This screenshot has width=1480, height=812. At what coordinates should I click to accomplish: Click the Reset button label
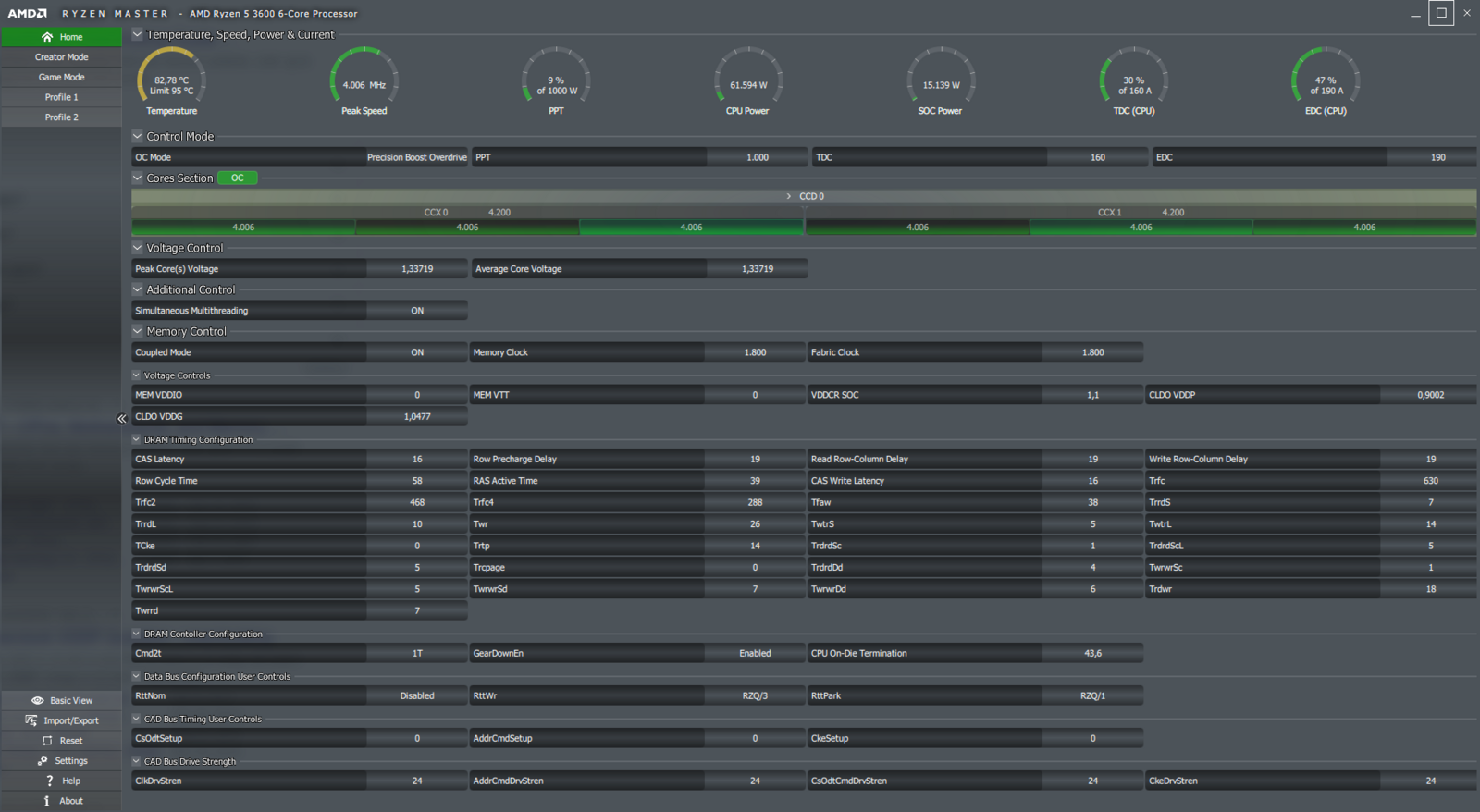(x=71, y=741)
